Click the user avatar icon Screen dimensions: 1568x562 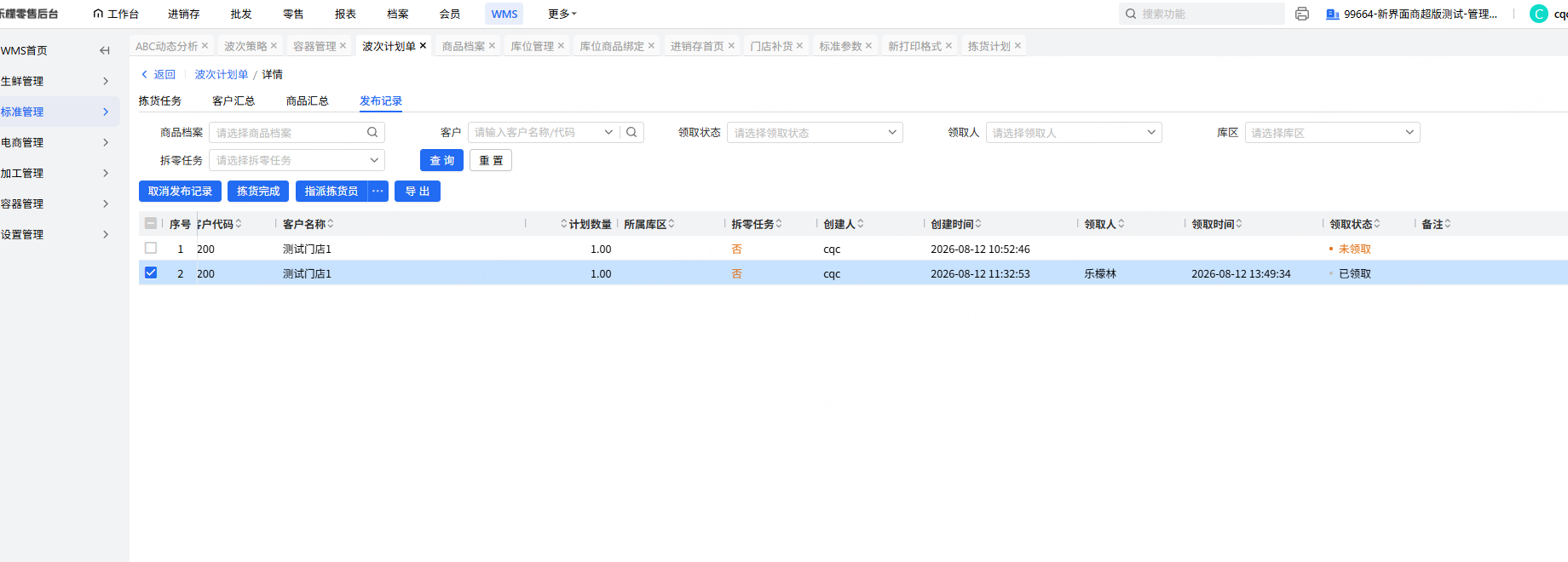[1539, 14]
